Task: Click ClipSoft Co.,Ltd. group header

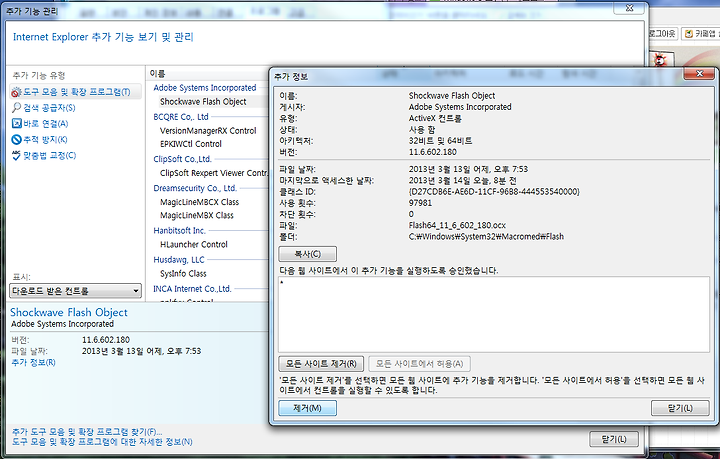Action: (x=182, y=159)
